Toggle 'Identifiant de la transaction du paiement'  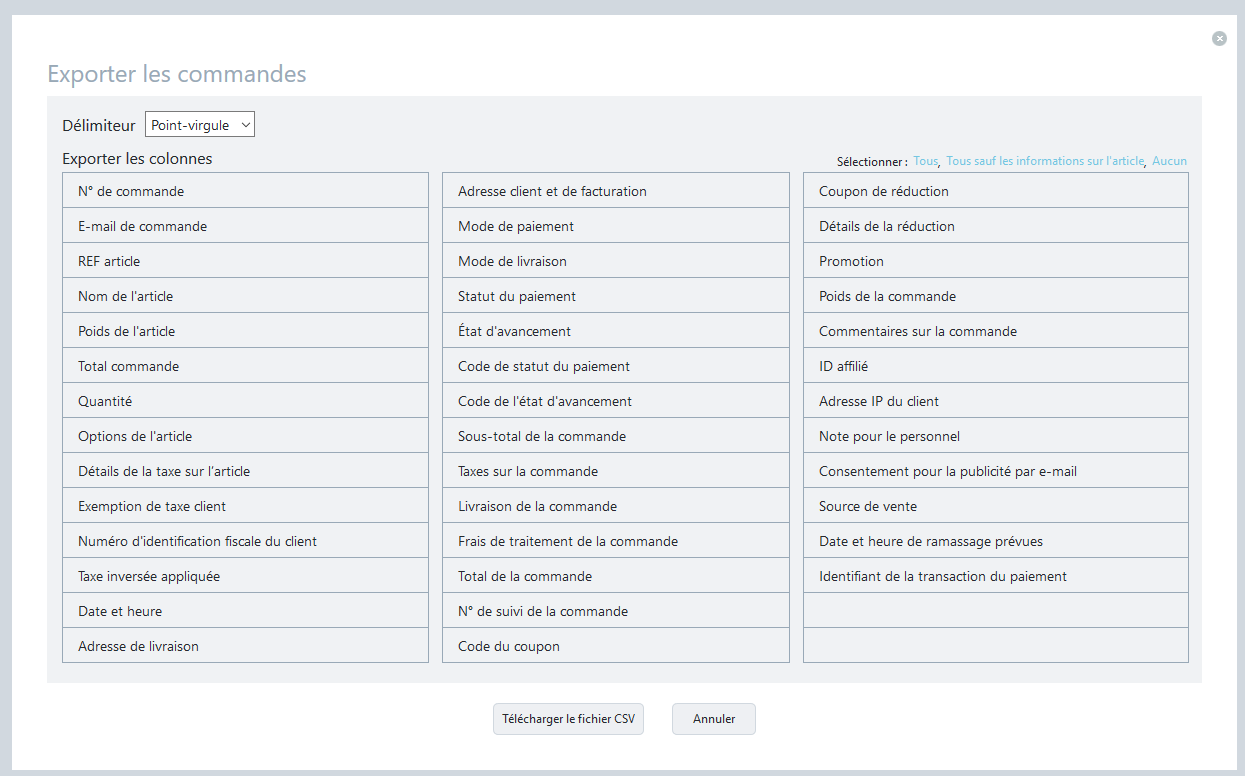(995, 576)
